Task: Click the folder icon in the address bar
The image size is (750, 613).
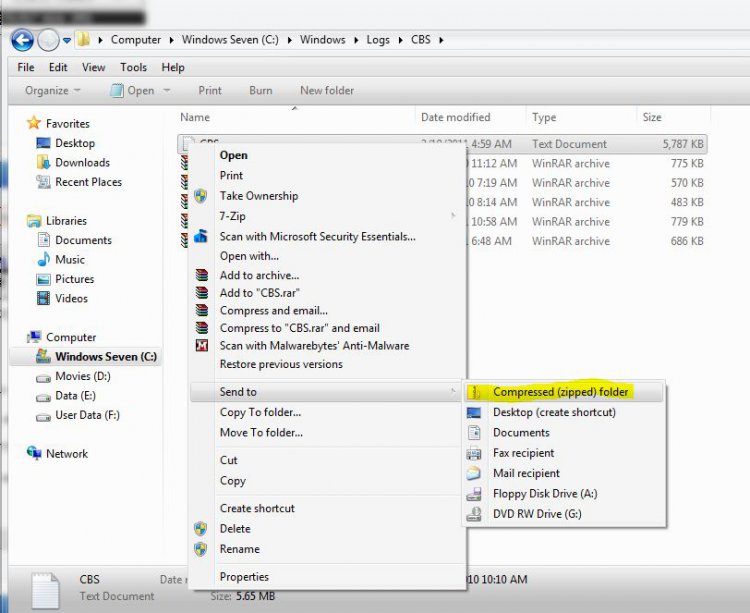Action: (x=84, y=39)
